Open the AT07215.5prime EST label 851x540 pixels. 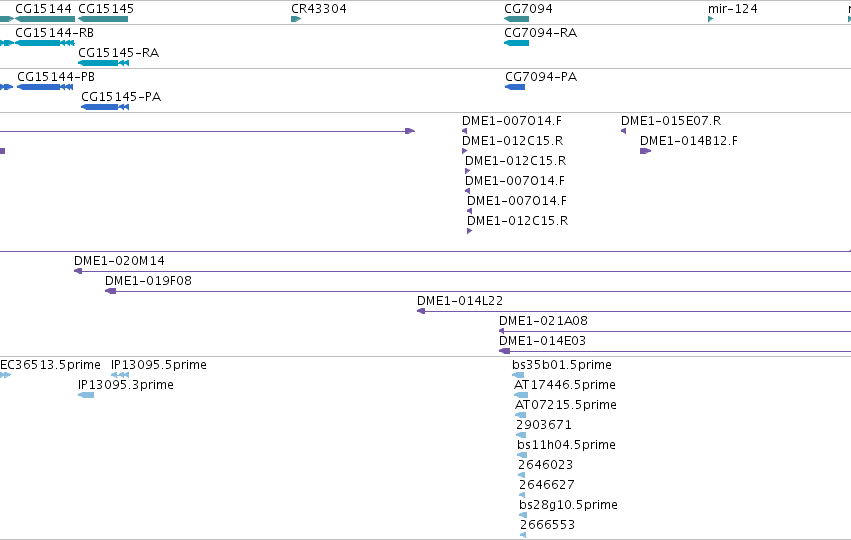click(x=566, y=405)
